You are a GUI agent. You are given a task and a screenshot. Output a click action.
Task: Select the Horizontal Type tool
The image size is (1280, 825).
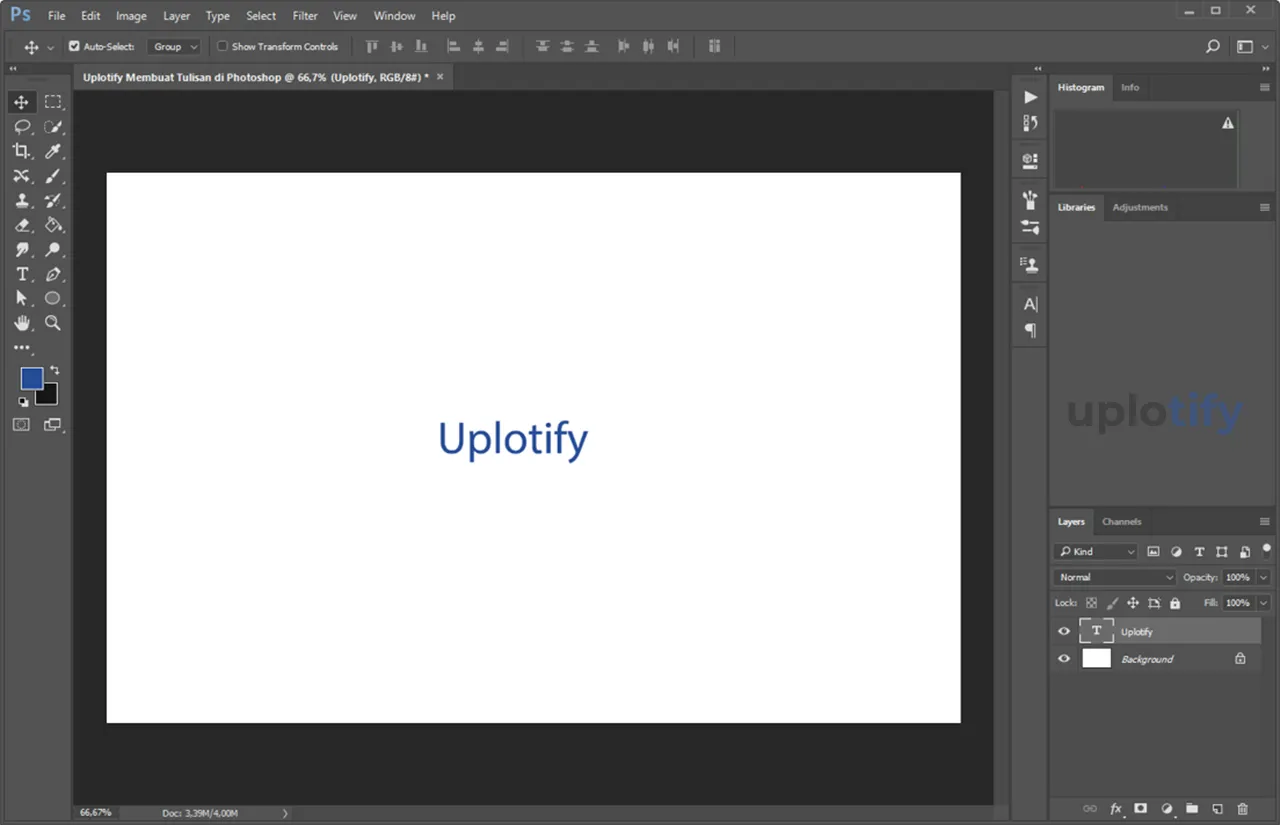tap(21, 274)
